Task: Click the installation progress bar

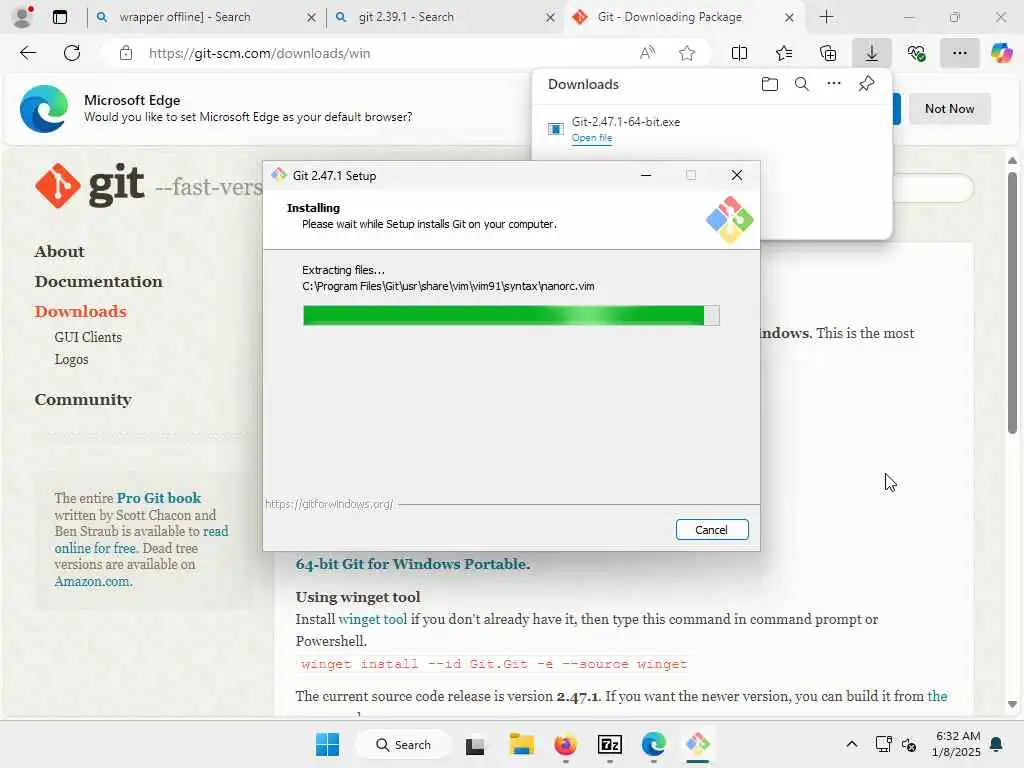Action: [511, 315]
